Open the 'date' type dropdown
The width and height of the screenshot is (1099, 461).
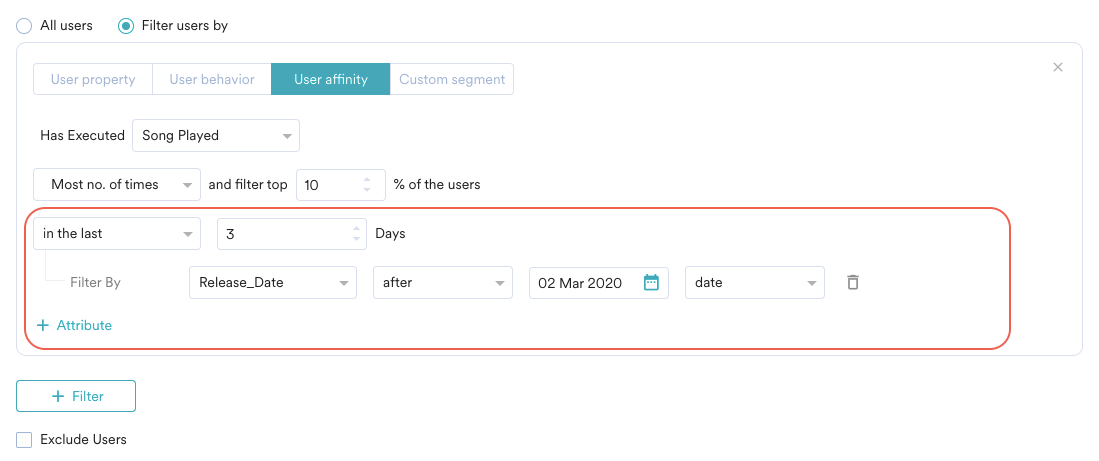(754, 283)
